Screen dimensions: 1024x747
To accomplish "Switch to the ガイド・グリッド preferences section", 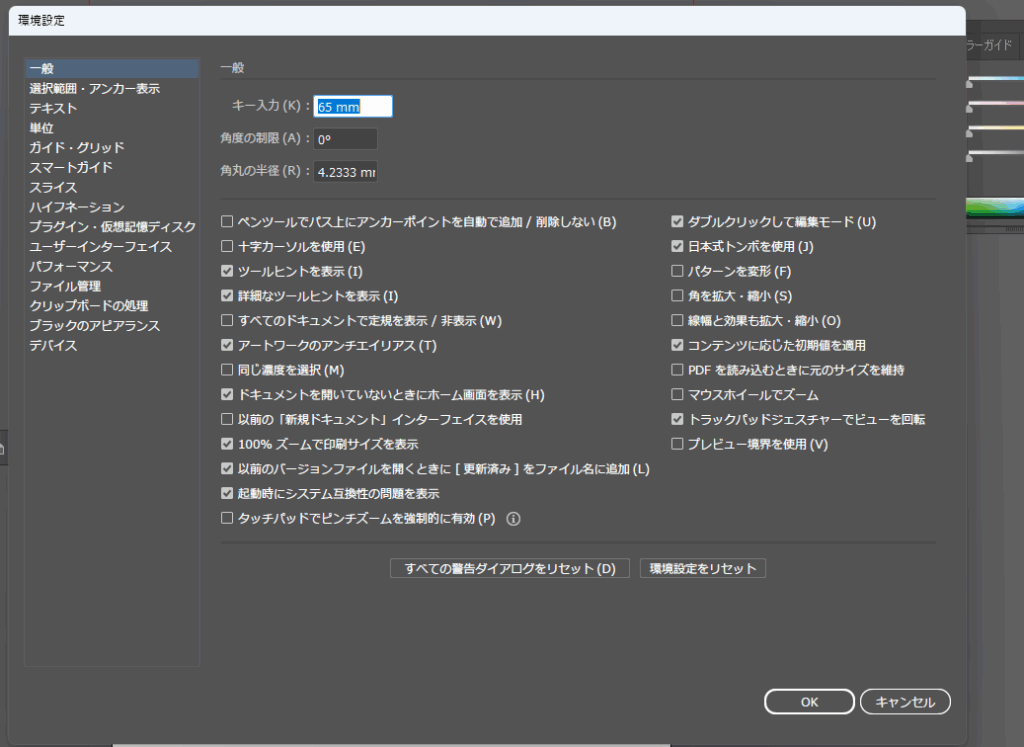I will pyautogui.click(x=77, y=148).
